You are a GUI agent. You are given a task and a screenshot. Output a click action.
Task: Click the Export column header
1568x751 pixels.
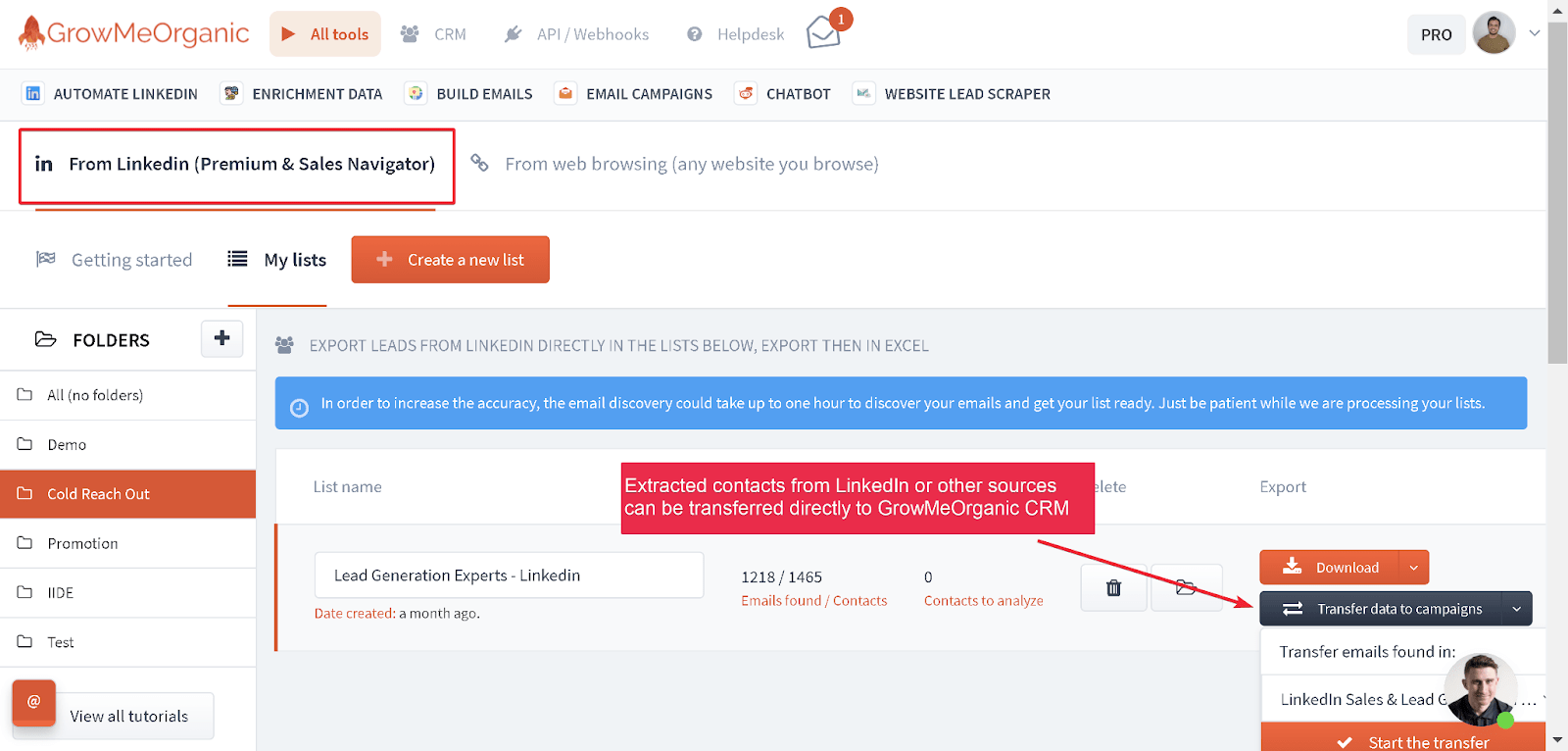[1283, 487]
